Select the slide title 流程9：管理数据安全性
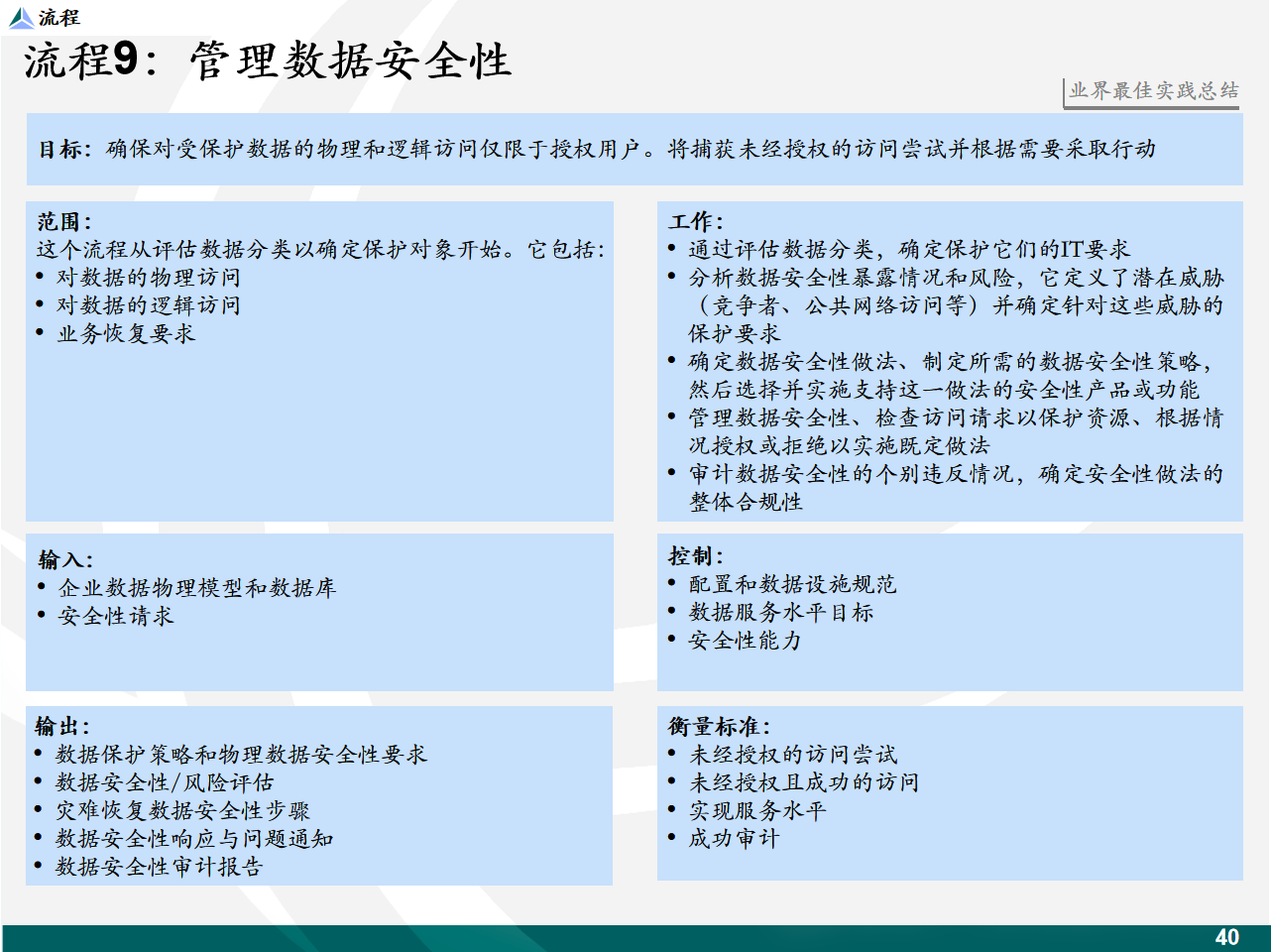This screenshot has width=1271, height=952. point(268,60)
